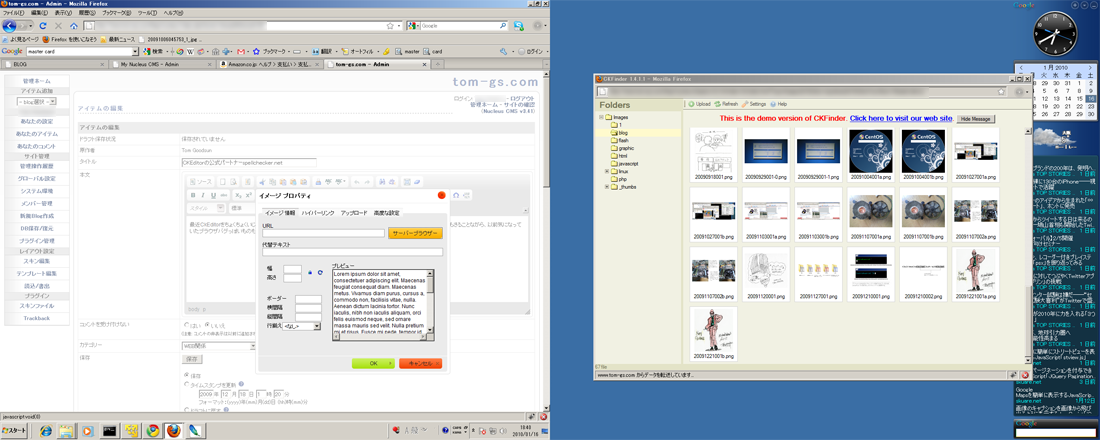The image size is (1100, 440).
Task: Click CKFinder file pane vertical scrollbar
Action: click(1028, 246)
